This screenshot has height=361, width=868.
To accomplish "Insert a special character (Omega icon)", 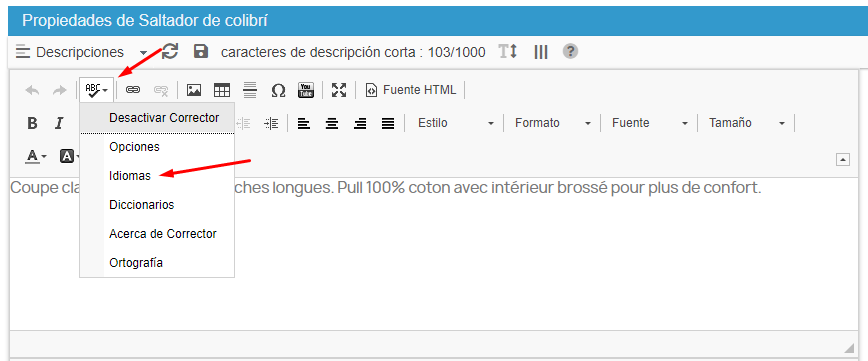I will 278,90.
